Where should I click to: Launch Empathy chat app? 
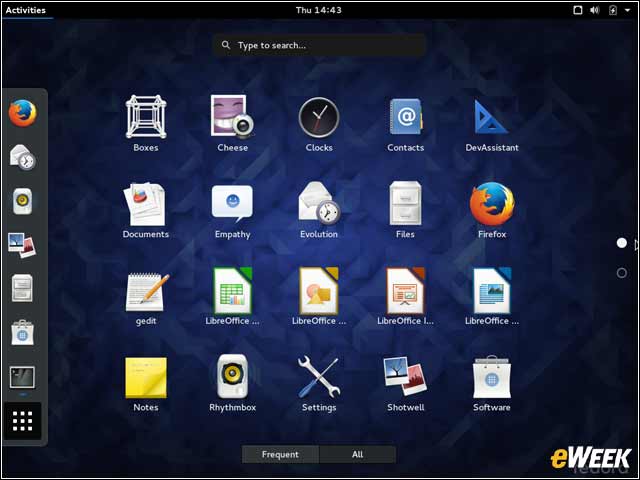point(232,210)
